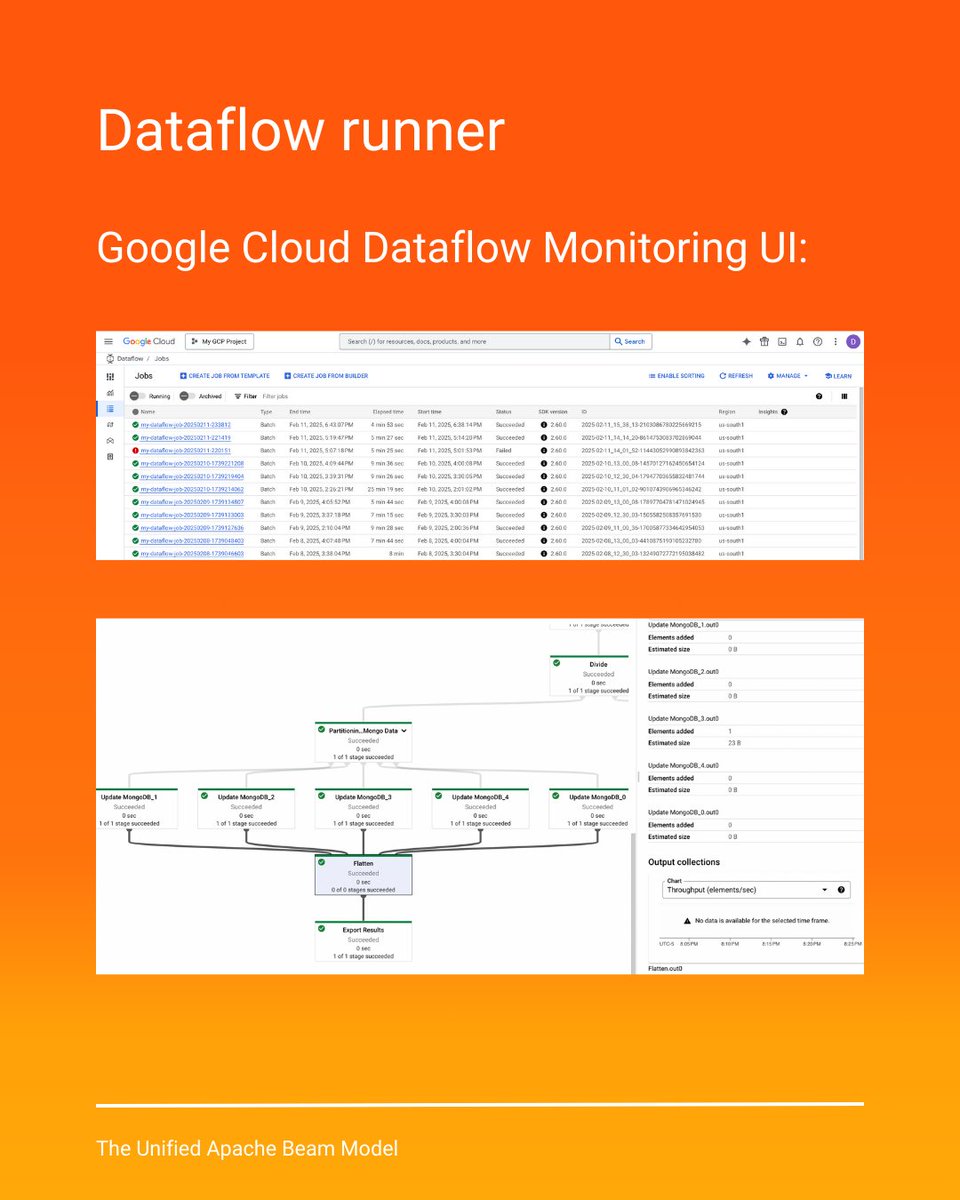The image size is (960, 1200).
Task: Expand the Partitioning Mongo Data node chevron
Action: pyautogui.click(x=405, y=731)
